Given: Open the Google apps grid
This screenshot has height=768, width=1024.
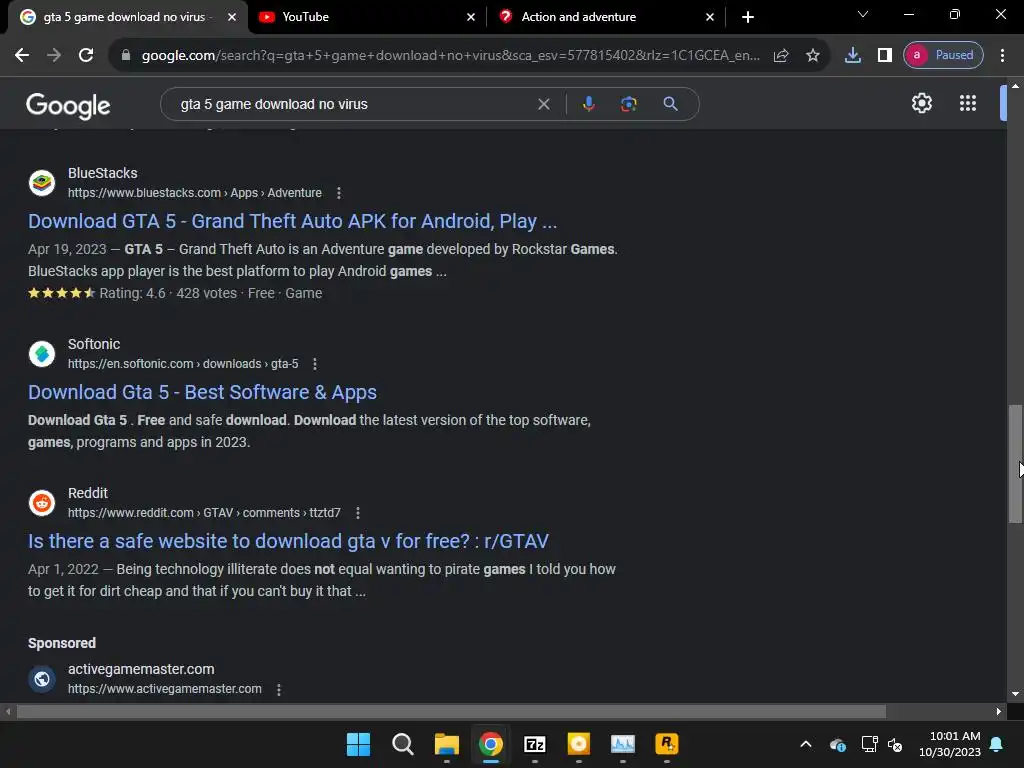Looking at the screenshot, I should pyautogui.click(x=968, y=103).
